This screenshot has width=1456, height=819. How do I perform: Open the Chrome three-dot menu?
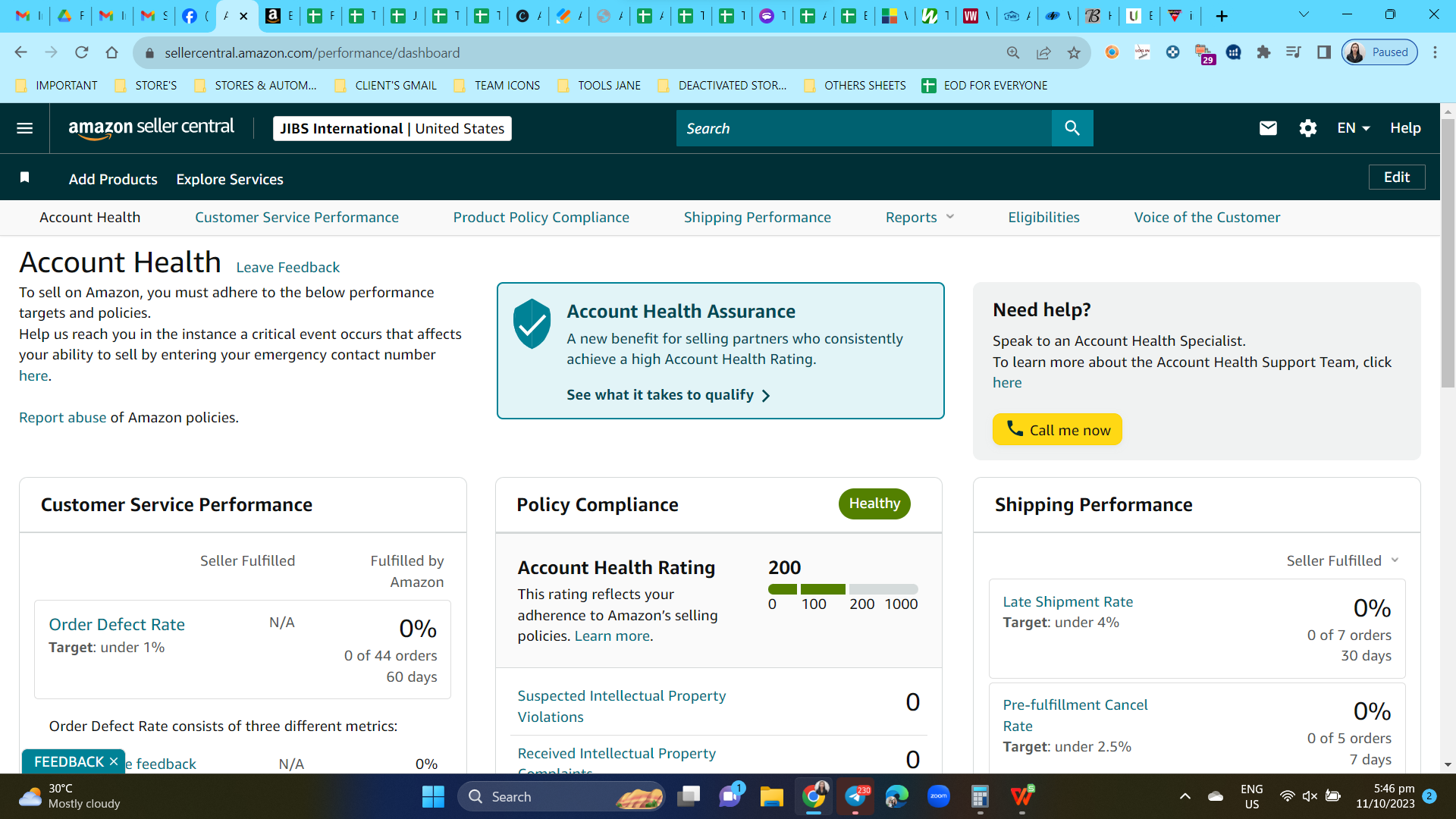[1435, 52]
